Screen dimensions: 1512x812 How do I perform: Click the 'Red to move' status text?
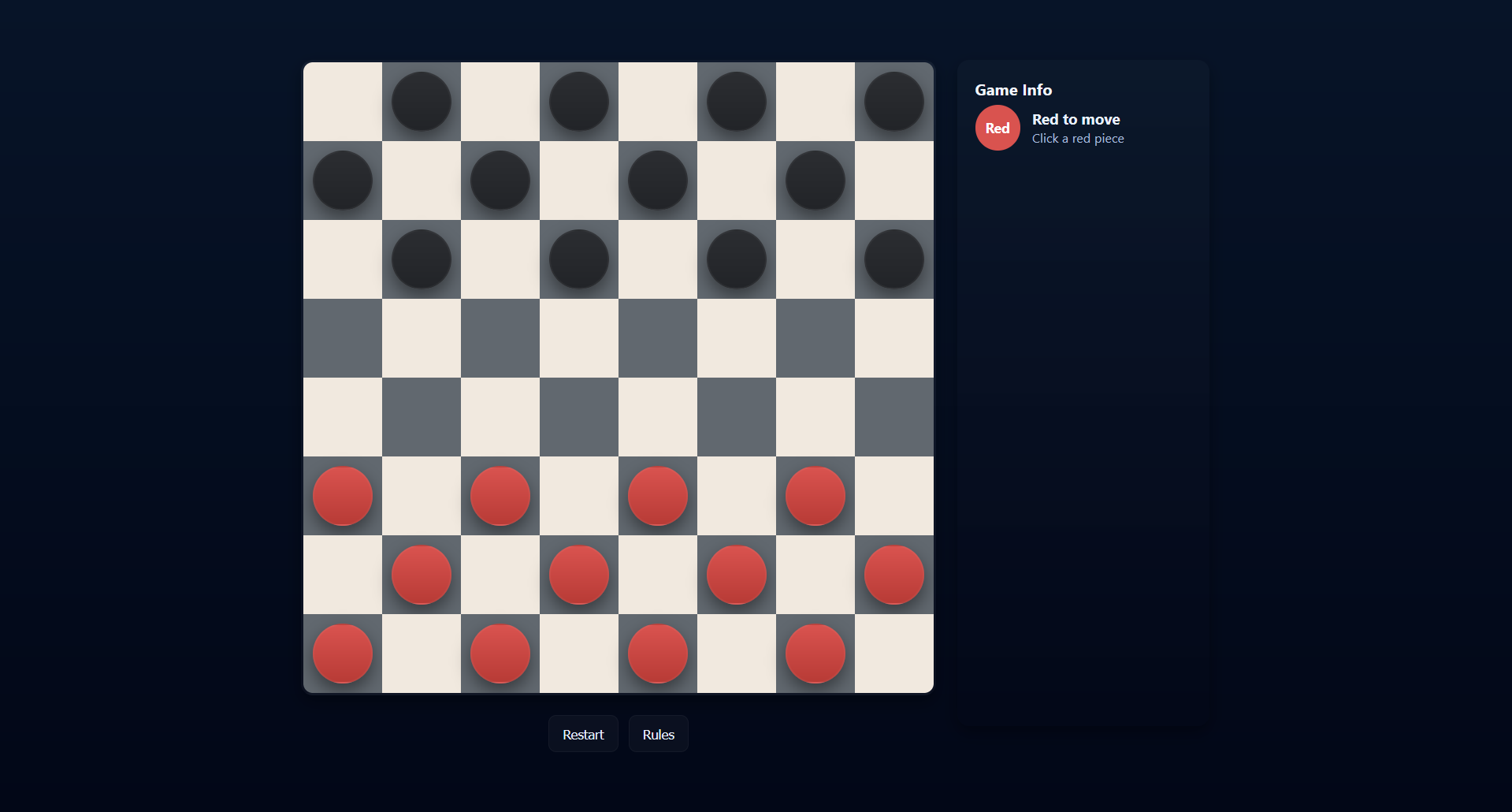coord(1075,119)
